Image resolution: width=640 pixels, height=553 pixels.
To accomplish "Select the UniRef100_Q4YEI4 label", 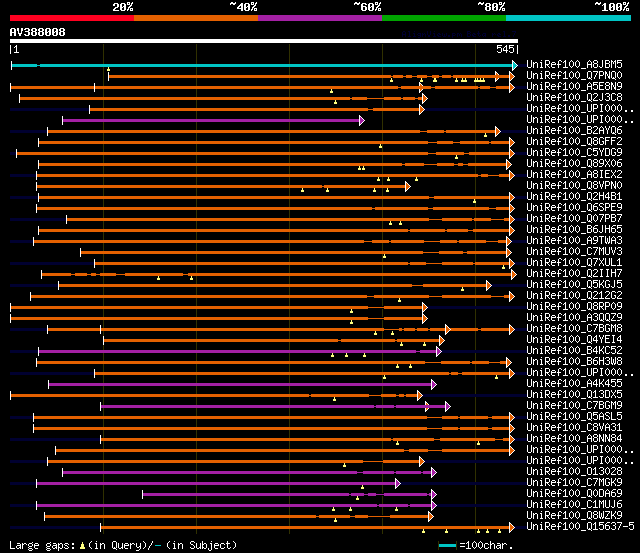I will [x=574, y=340].
